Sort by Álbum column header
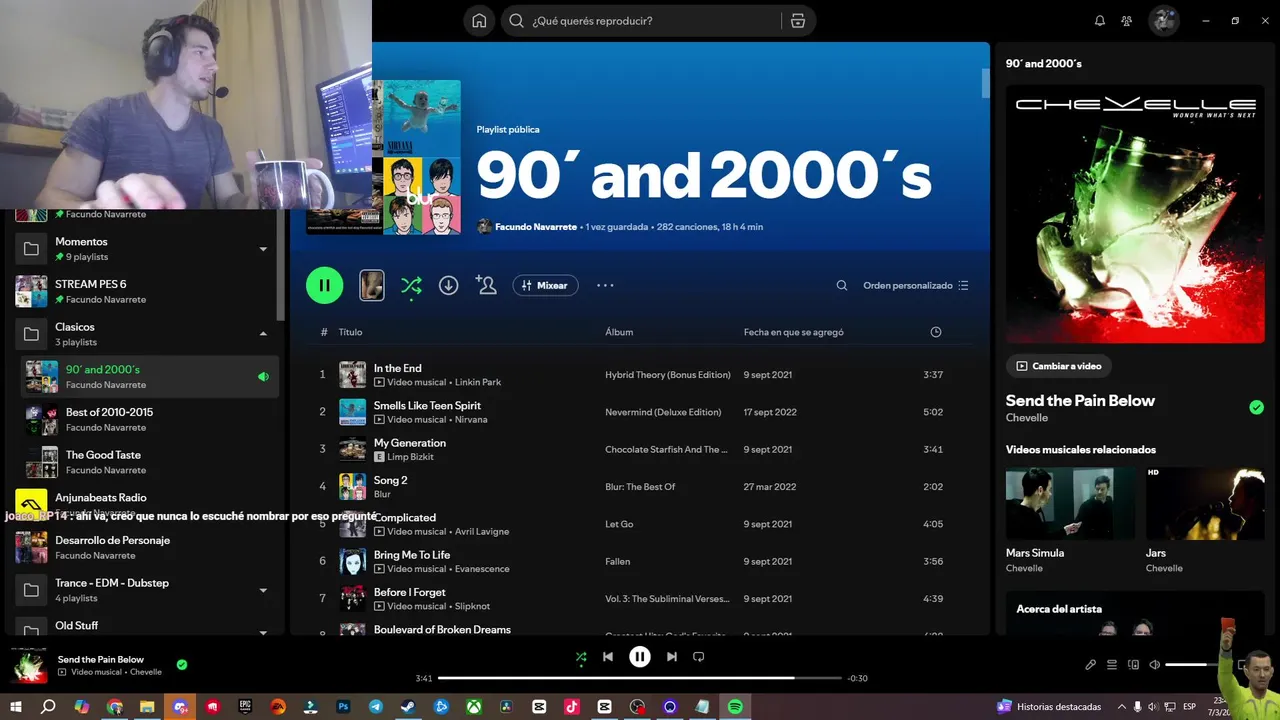The image size is (1280, 720). click(x=619, y=332)
